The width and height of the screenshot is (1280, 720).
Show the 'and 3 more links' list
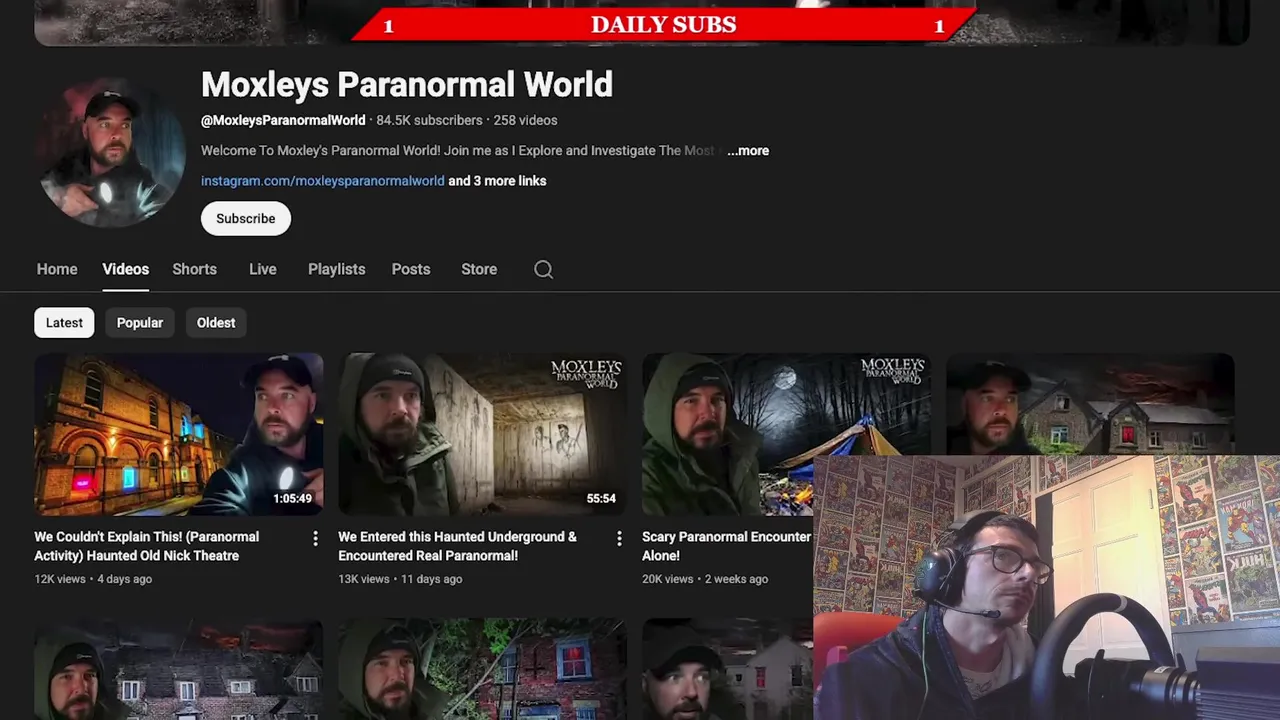(x=497, y=181)
